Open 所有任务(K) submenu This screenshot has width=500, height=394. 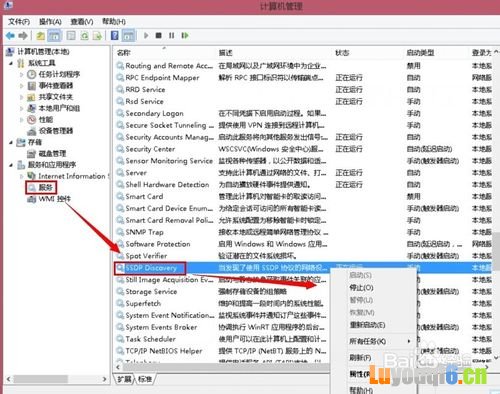pyautogui.click(x=368, y=342)
